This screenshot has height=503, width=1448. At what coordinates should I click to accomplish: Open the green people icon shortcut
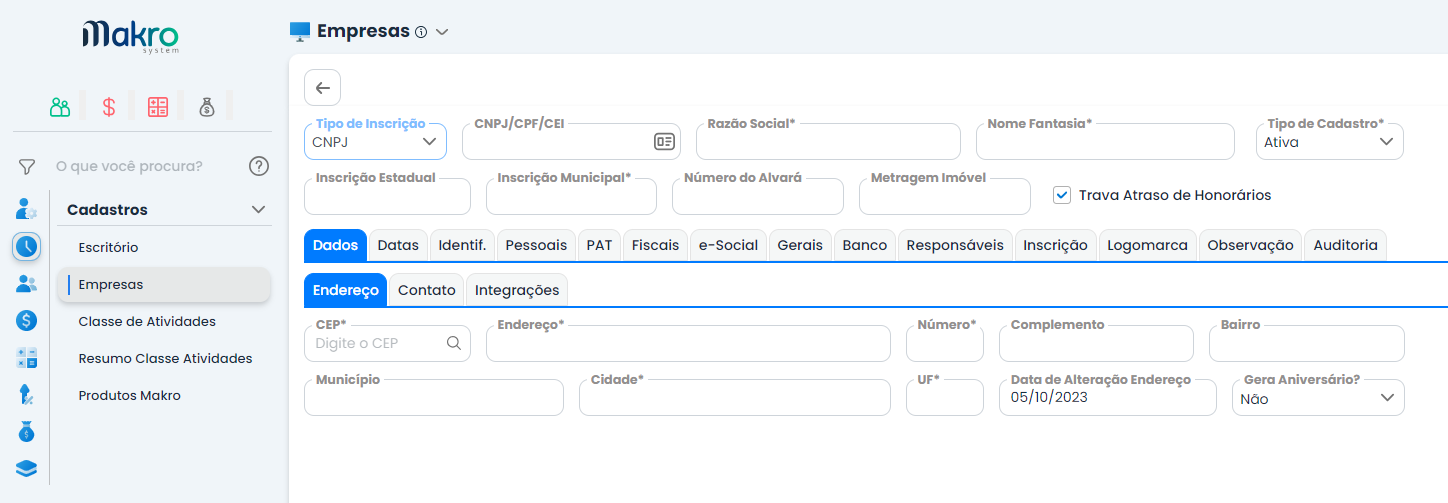click(61, 107)
